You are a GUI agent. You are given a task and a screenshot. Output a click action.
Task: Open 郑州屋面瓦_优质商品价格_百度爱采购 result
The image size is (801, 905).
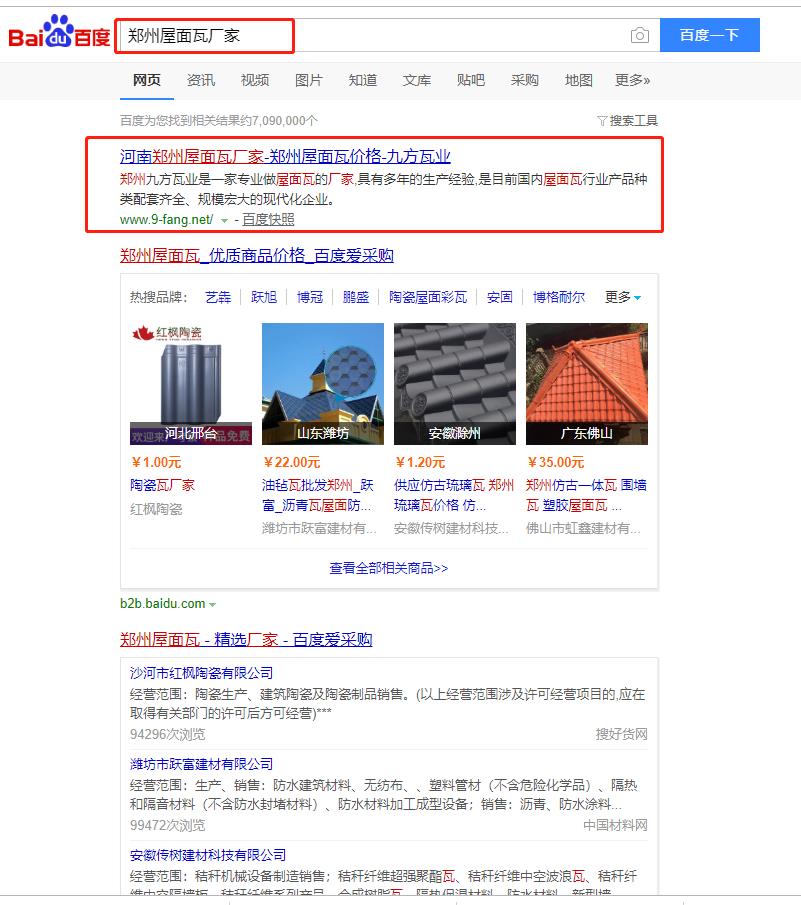pos(257,255)
